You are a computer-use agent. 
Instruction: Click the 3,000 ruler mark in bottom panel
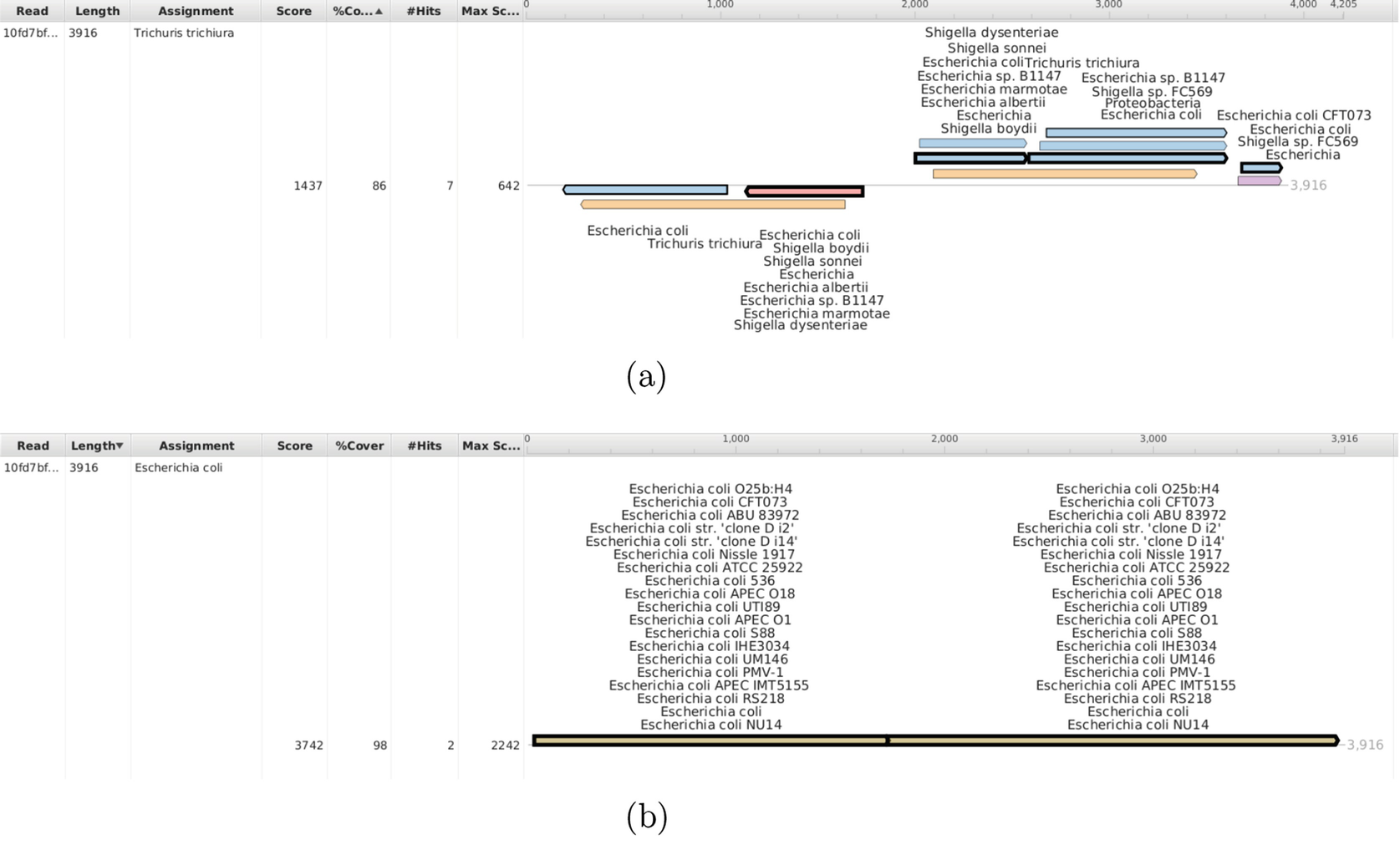(1153, 439)
